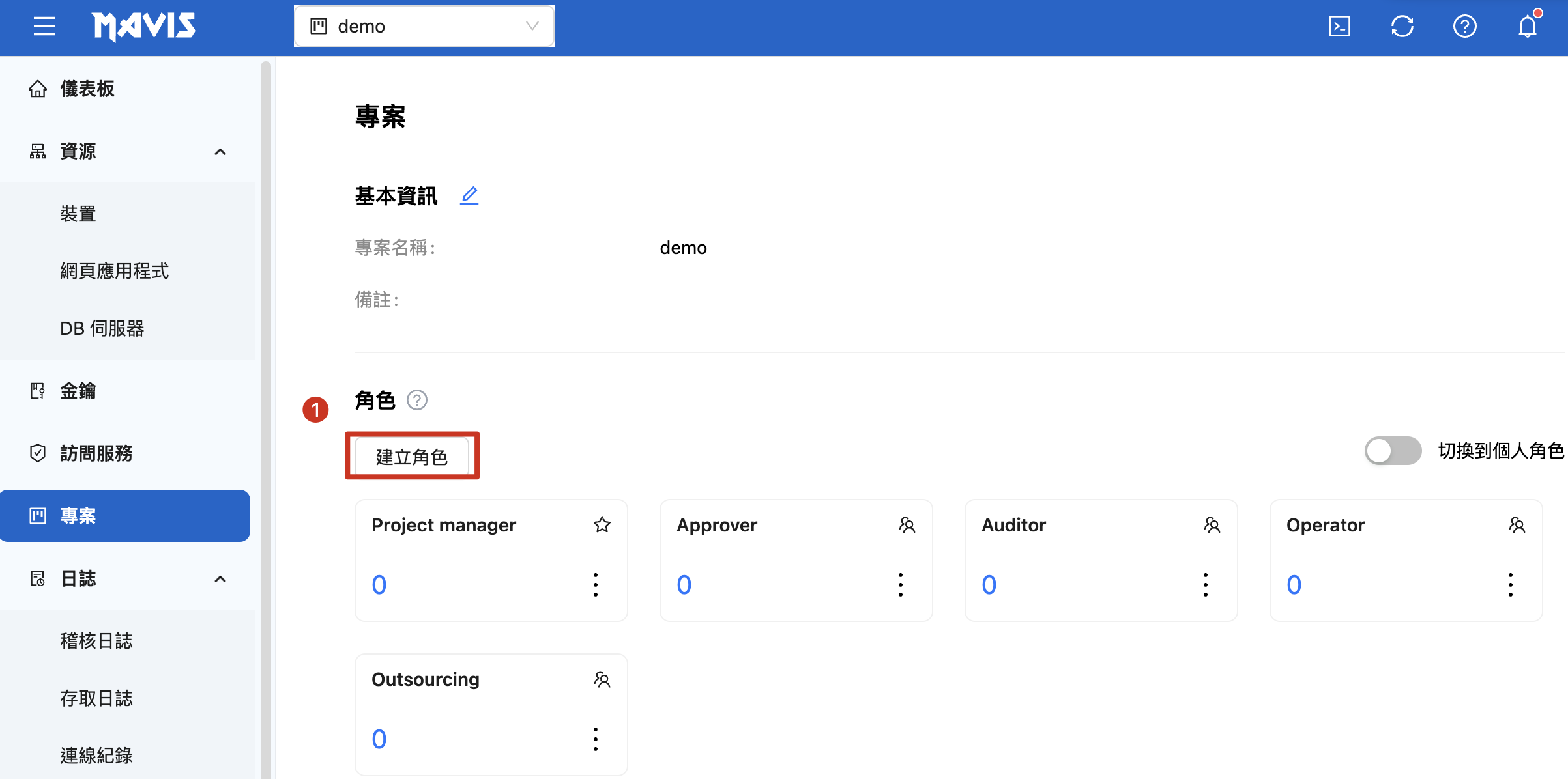Click Operator member count link
1568x779 pixels.
[1294, 585]
